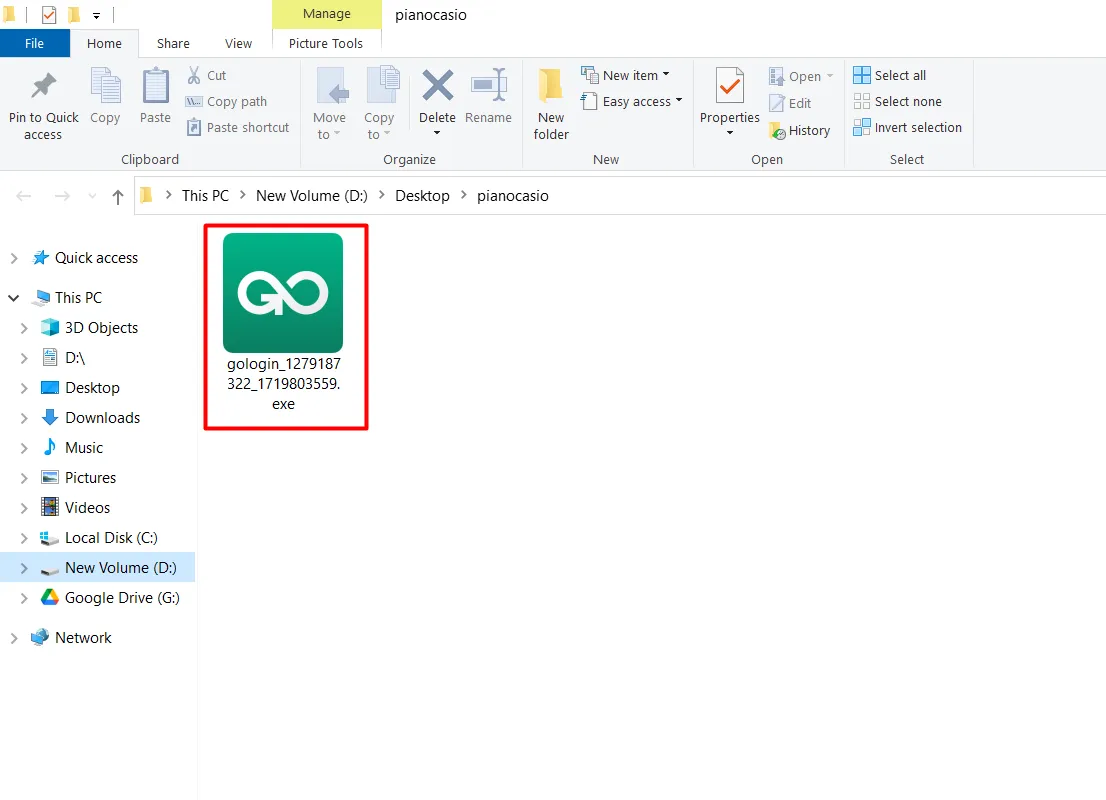Switch to the View ribbon tab
1106x800 pixels.
(x=238, y=44)
